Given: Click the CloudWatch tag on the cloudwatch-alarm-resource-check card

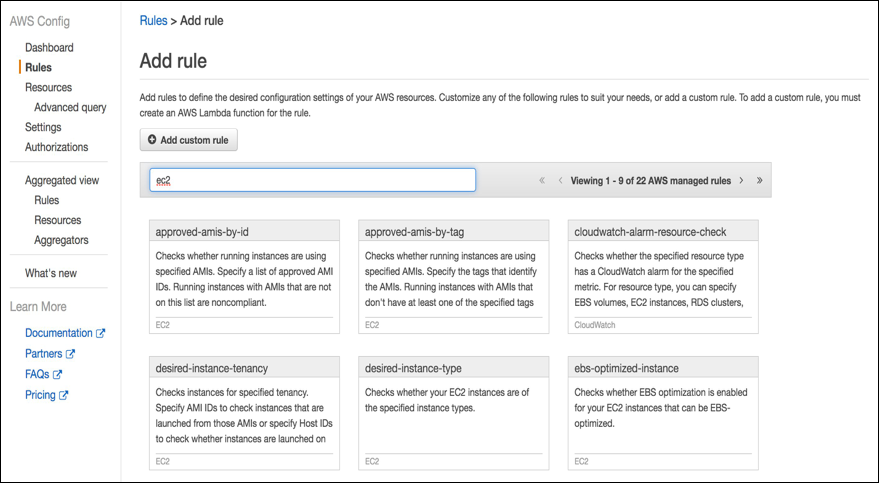Looking at the screenshot, I should point(595,325).
